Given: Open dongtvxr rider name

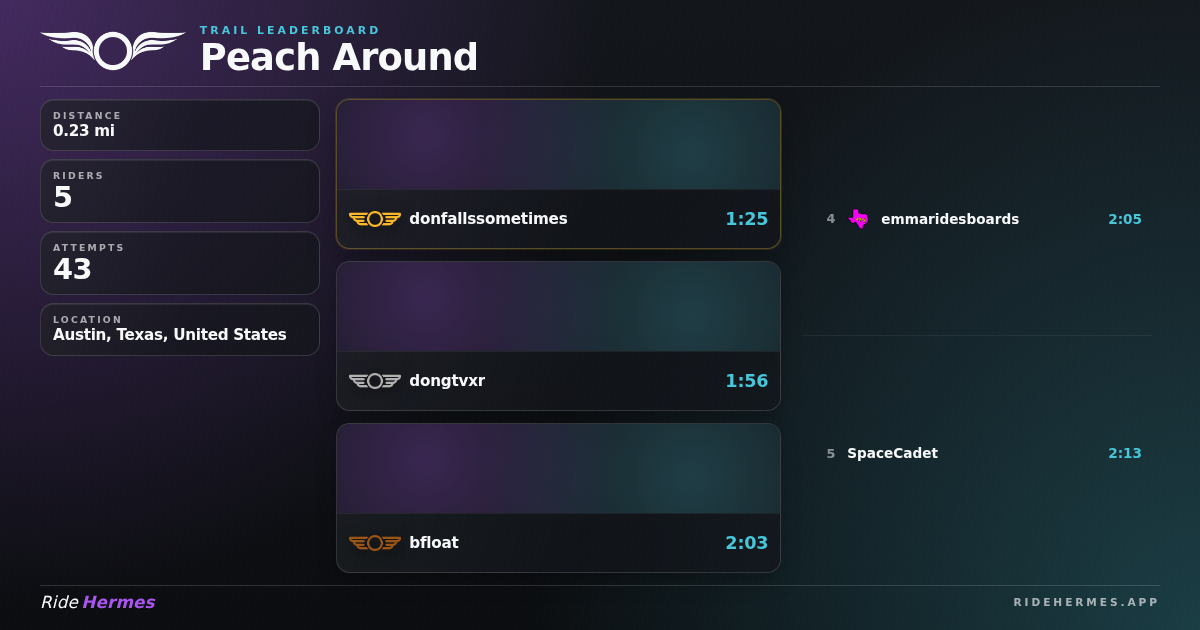Looking at the screenshot, I should pos(446,381).
